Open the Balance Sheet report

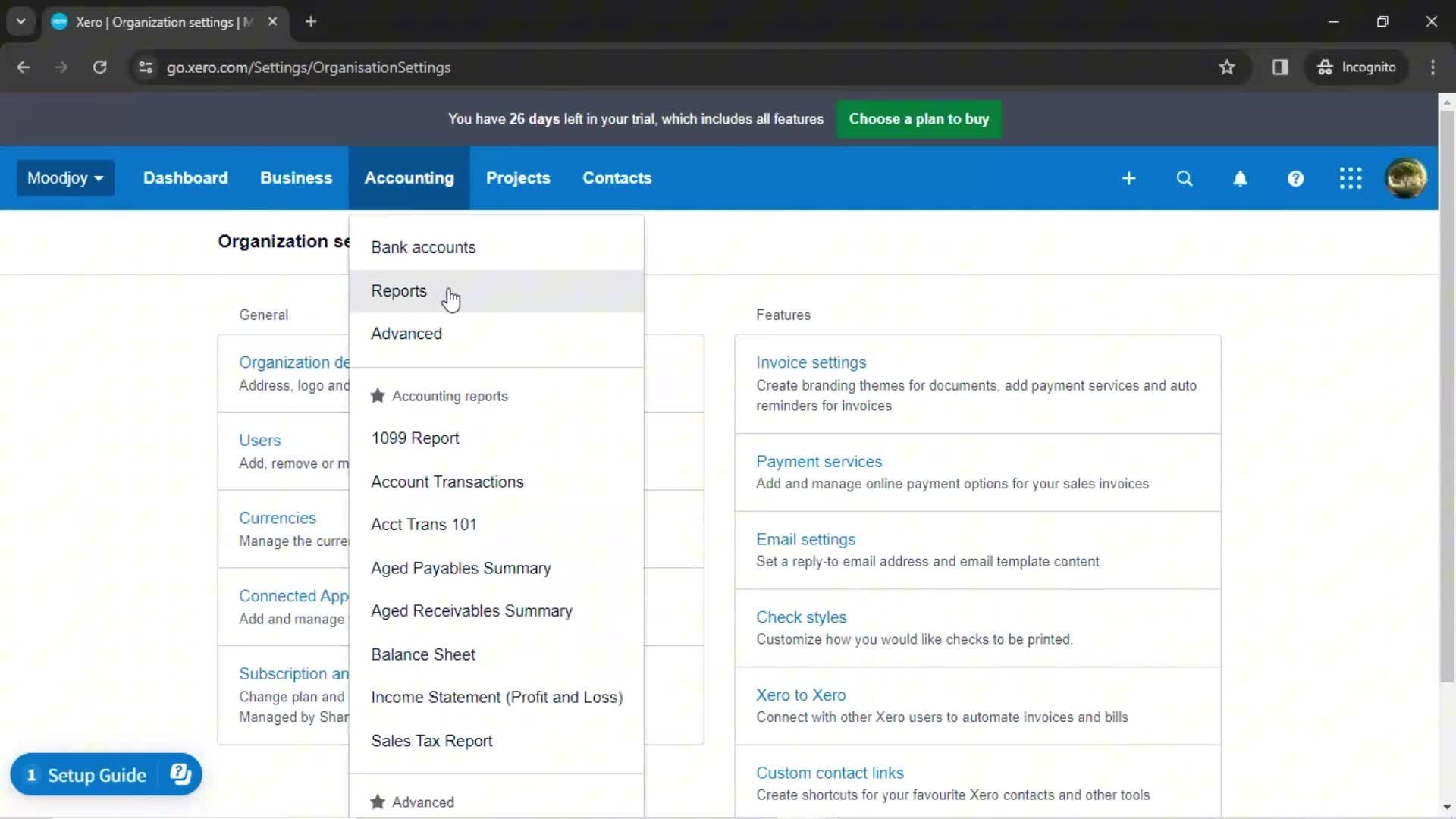[x=496, y=655]
